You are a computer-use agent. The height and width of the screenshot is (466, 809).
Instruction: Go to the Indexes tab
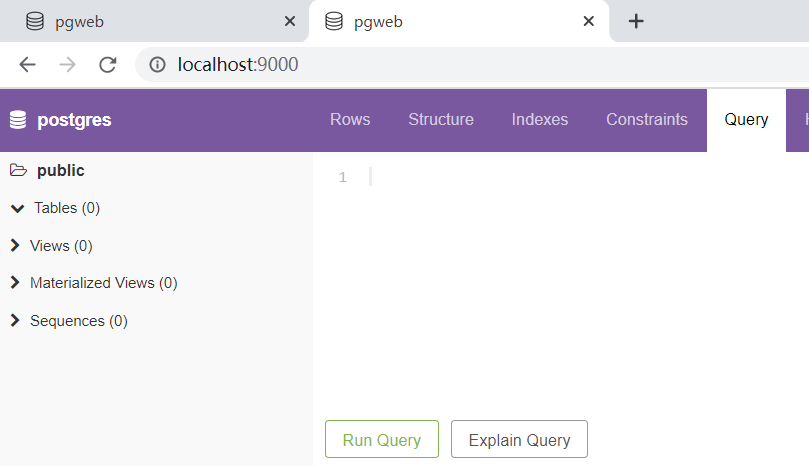[540, 120]
